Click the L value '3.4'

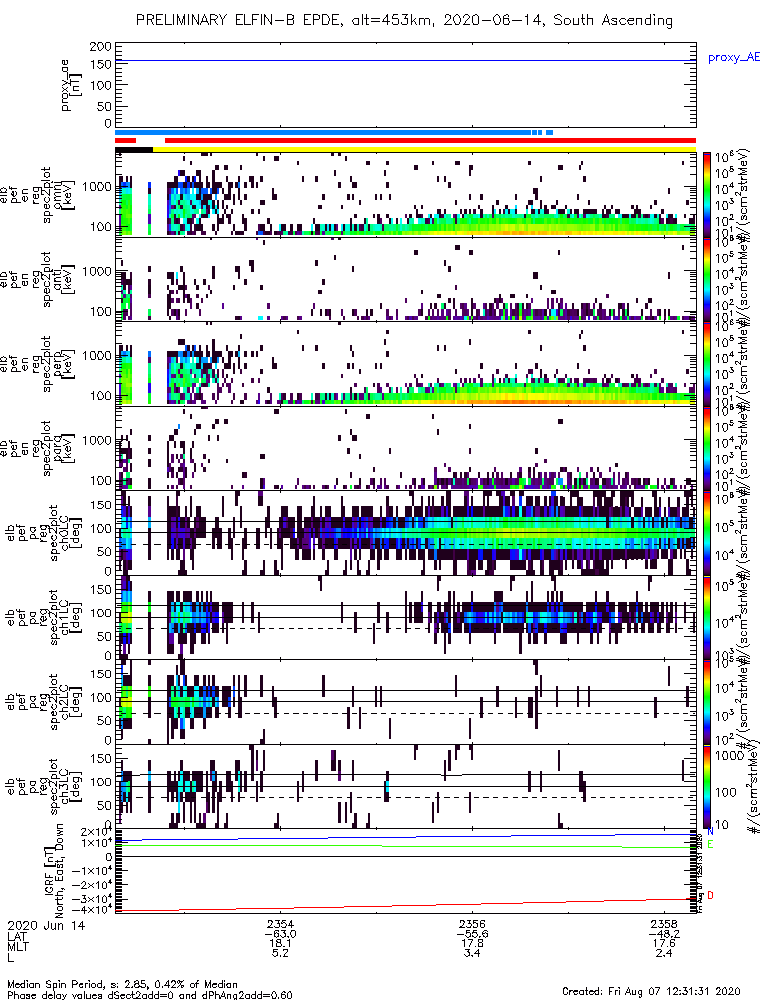(472, 953)
